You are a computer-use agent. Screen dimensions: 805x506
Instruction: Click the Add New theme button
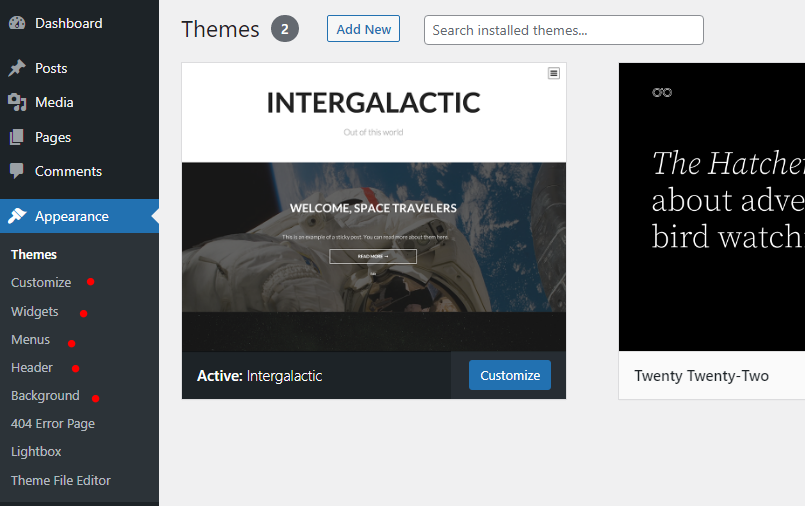(x=363, y=29)
